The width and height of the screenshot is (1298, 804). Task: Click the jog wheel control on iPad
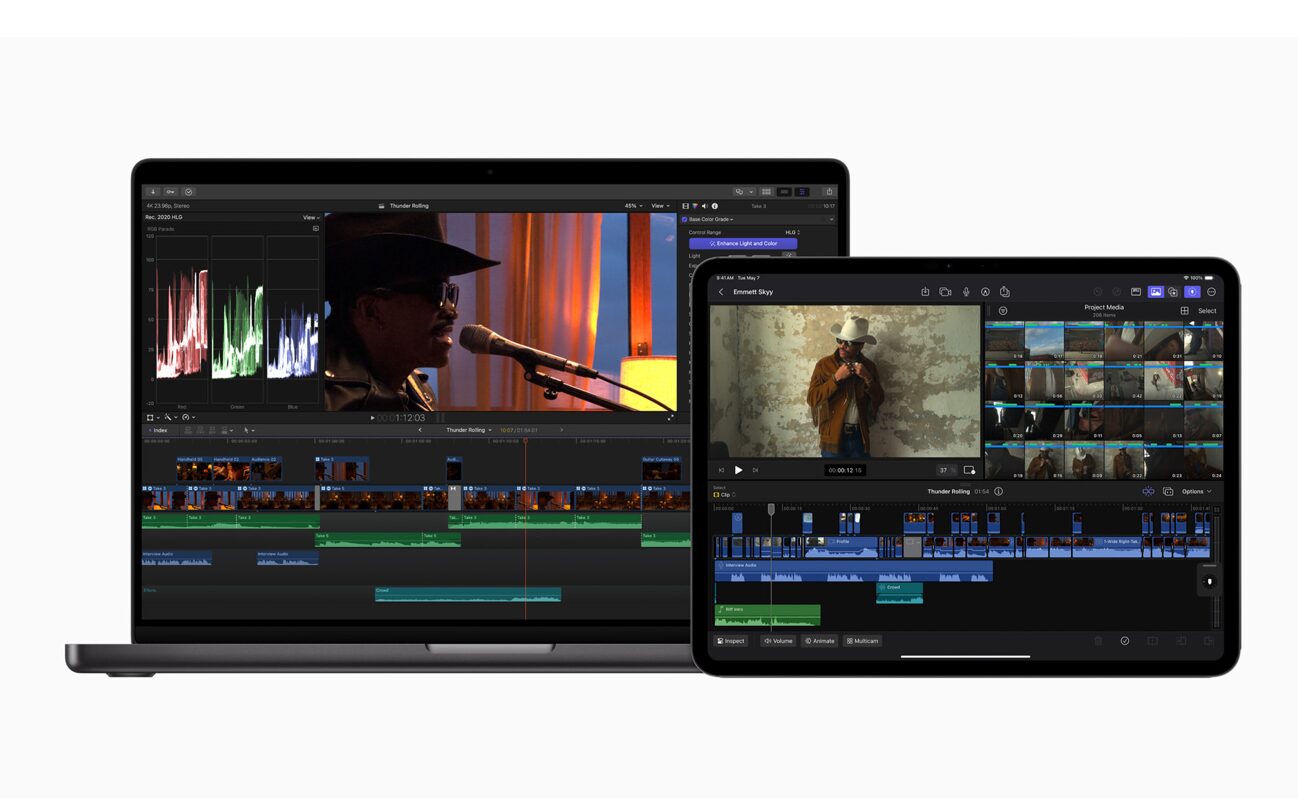coord(1209,580)
